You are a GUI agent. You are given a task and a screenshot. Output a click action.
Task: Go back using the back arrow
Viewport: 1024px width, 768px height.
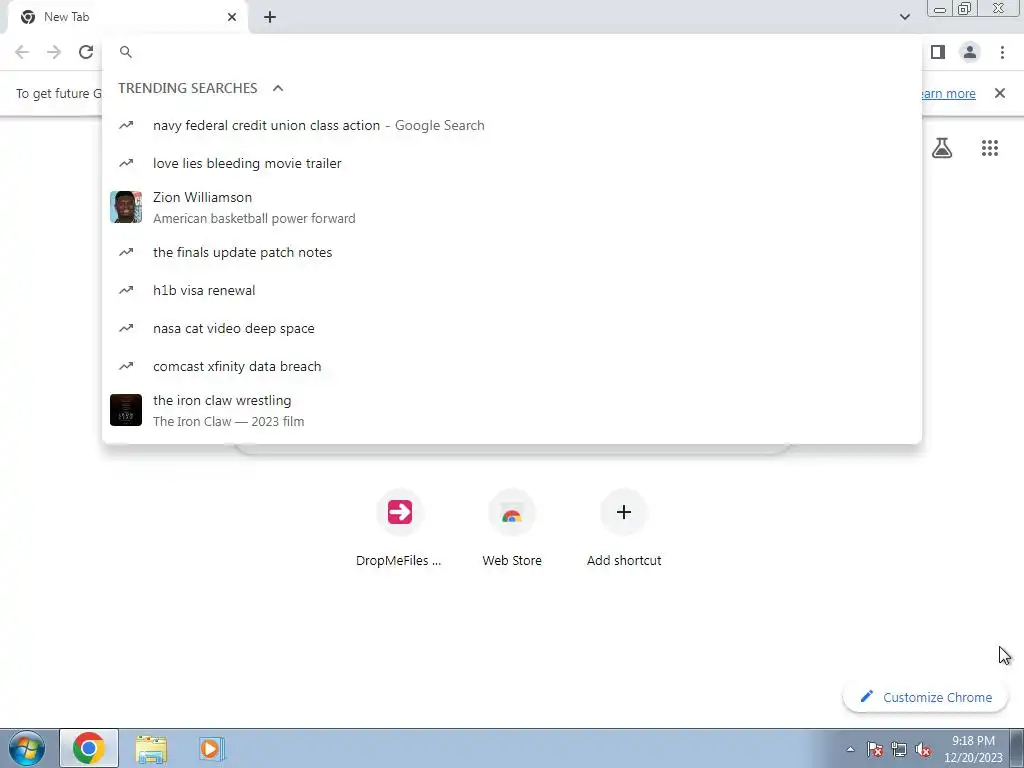[22, 52]
